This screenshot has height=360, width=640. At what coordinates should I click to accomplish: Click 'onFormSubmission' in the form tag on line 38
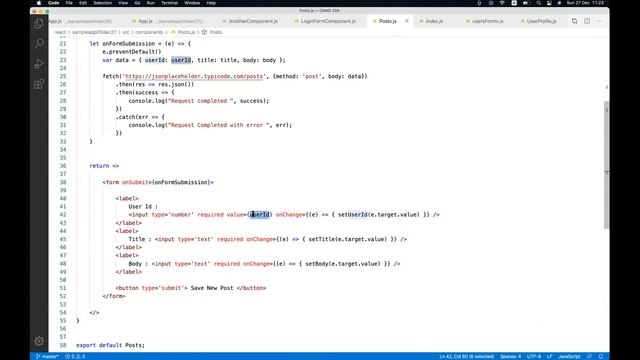coord(181,182)
